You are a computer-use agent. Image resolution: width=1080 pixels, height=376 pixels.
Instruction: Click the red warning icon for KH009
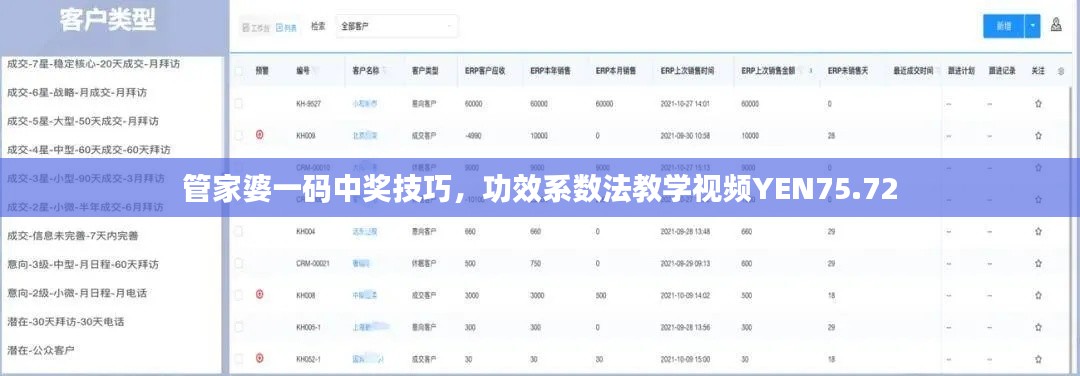pos(260,135)
